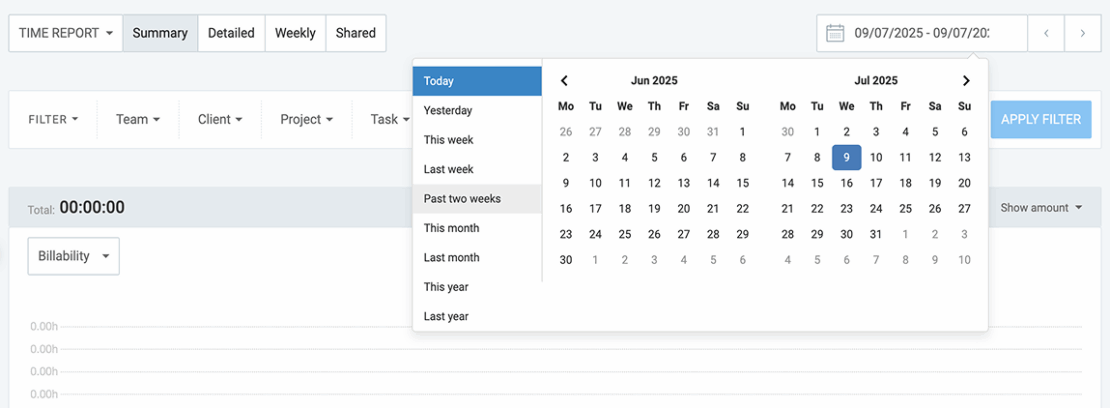
Task: Open the Show amount dropdown
Action: tap(1041, 208)
